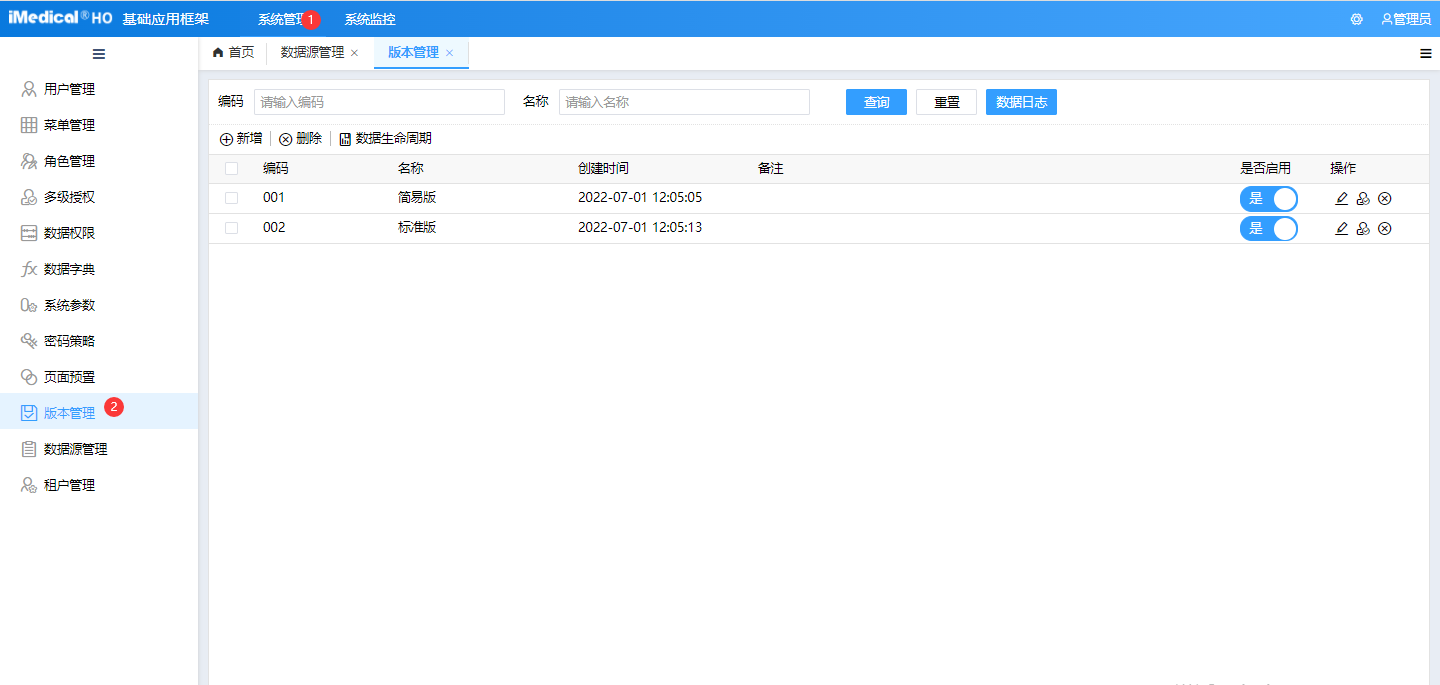1440x685 pixels.
Task: Toggle 是否启用 switch for 简易版
Action: (x=1268, y=198)
